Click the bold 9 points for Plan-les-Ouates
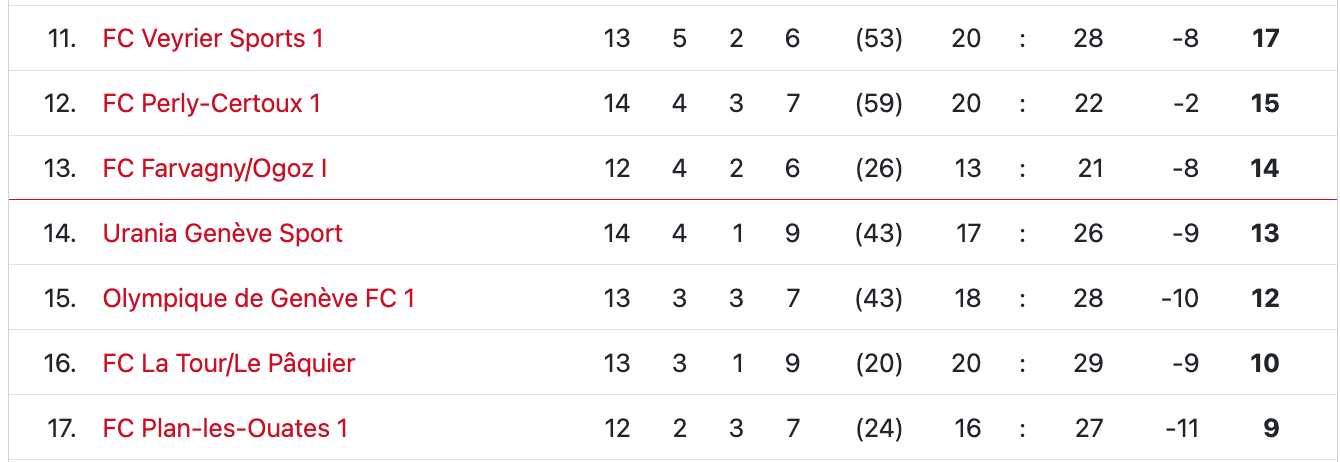The height and width of the screenshot is (462, 1340). [1271, 428]
